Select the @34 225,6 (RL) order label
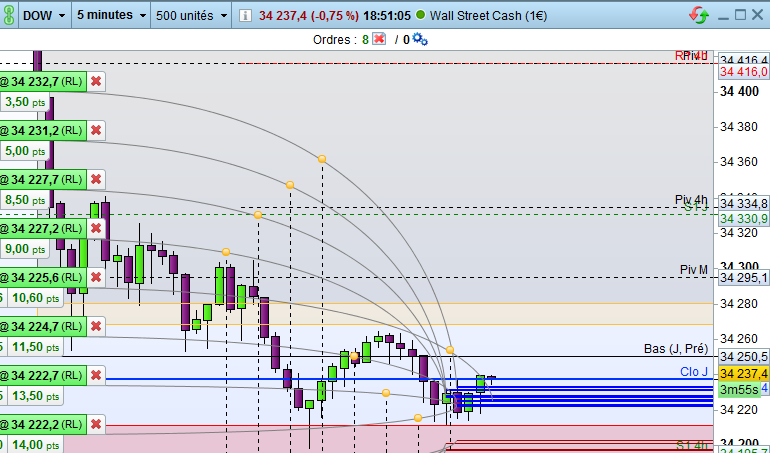The image size is (770, 453). click(x=43, y=278)
